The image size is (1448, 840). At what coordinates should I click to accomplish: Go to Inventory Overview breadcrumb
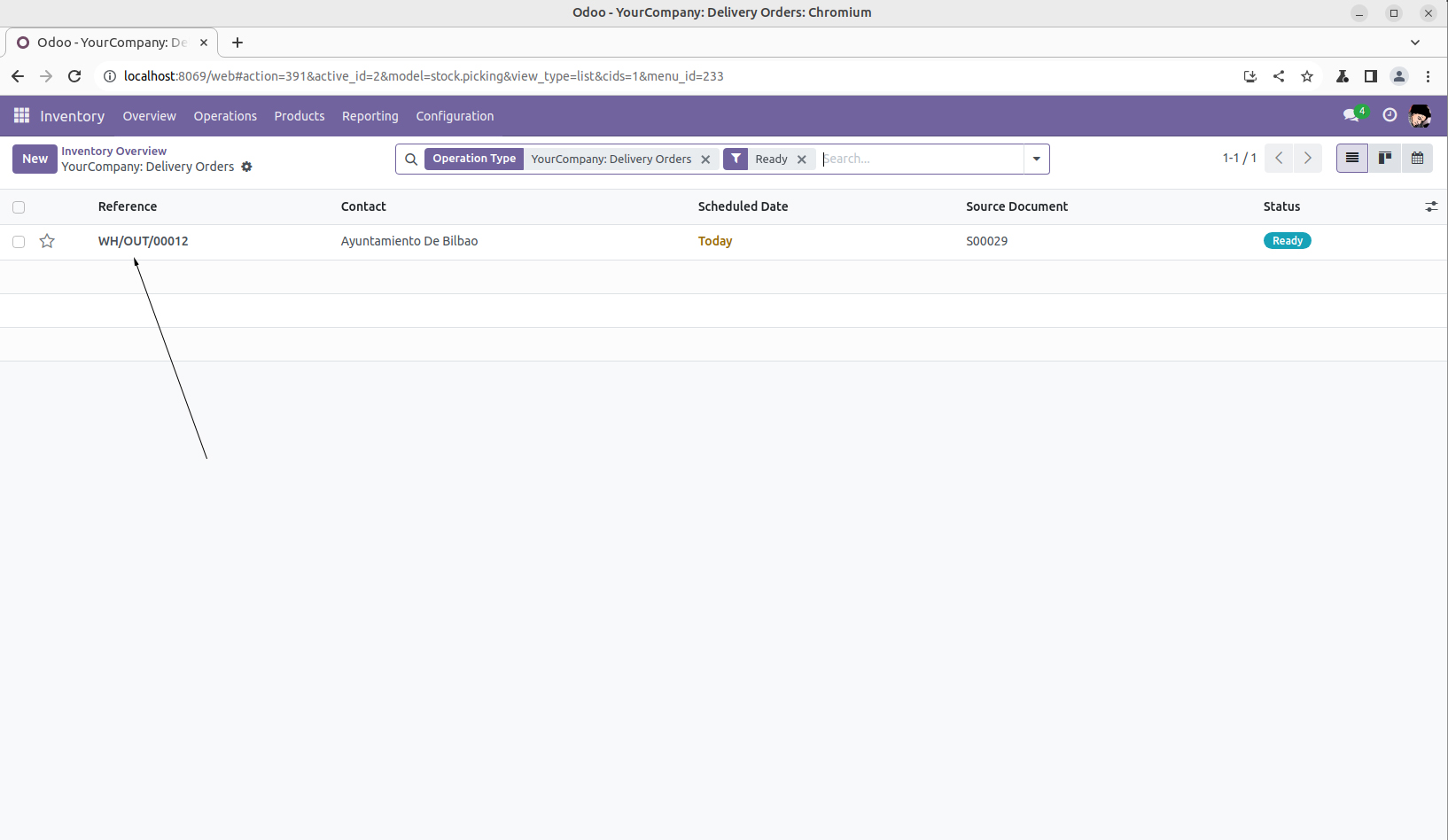(x=113, y=152)
